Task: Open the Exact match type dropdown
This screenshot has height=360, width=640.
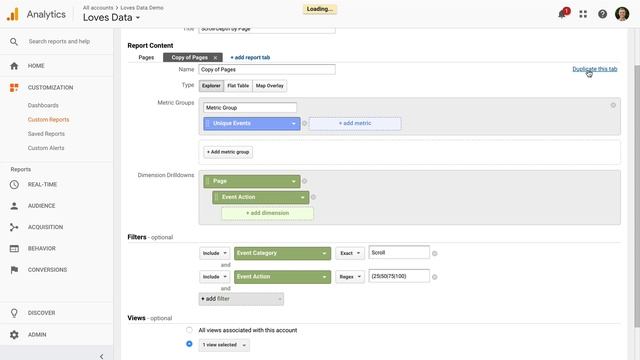Action: click(350, 253)
